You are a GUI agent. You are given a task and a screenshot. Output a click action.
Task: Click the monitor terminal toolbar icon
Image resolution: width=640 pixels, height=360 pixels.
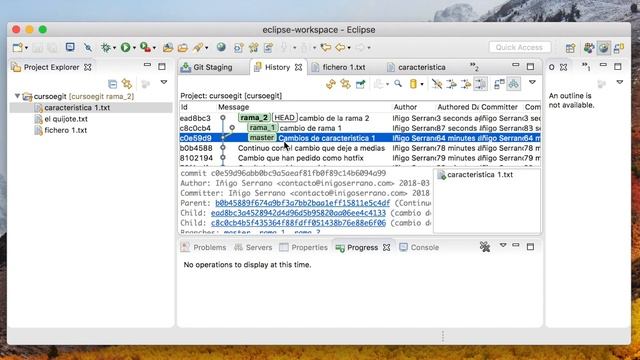click(70, 47)
